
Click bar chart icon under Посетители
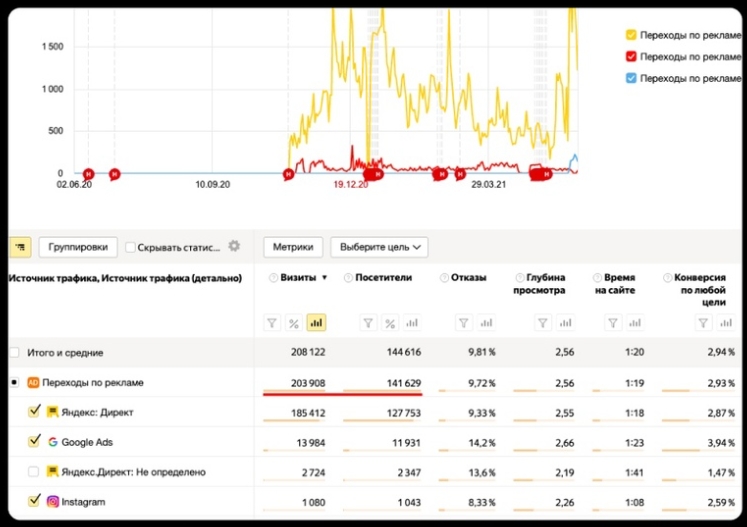pos(412,323)
